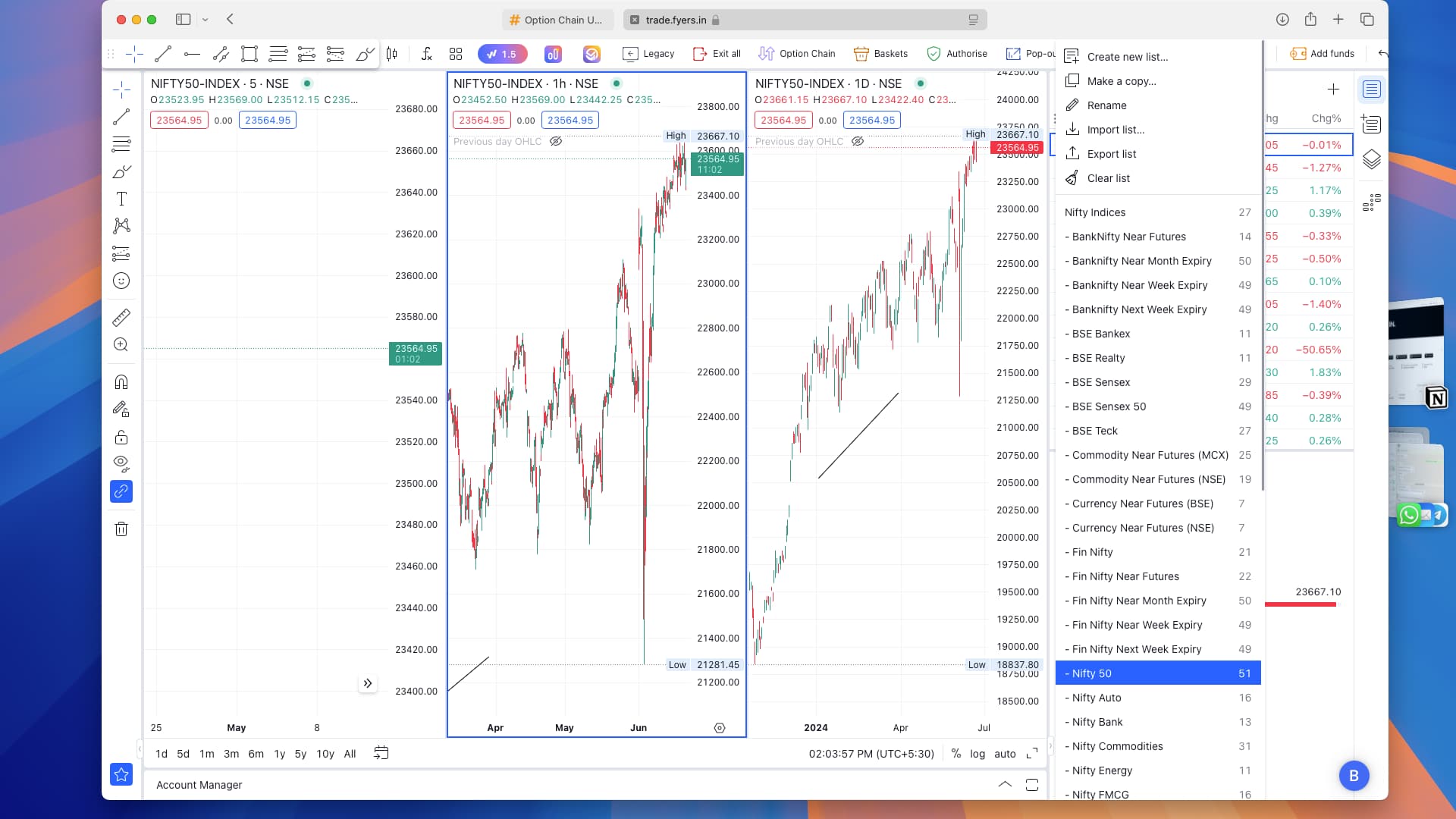
Task: Click the Authorise button
Action: 957,54
